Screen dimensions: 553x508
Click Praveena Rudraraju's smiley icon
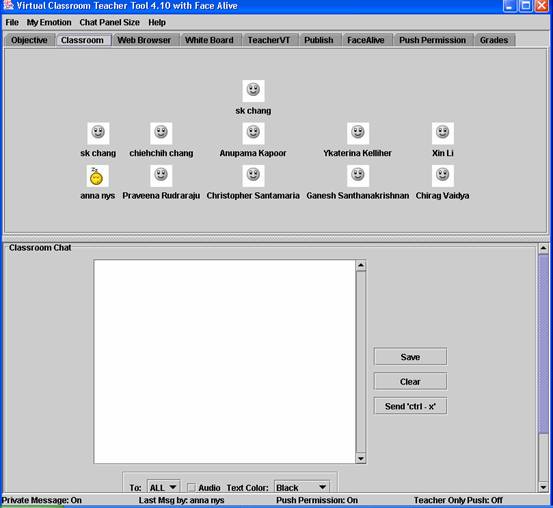pyautogui.click(x=161, y=176)
